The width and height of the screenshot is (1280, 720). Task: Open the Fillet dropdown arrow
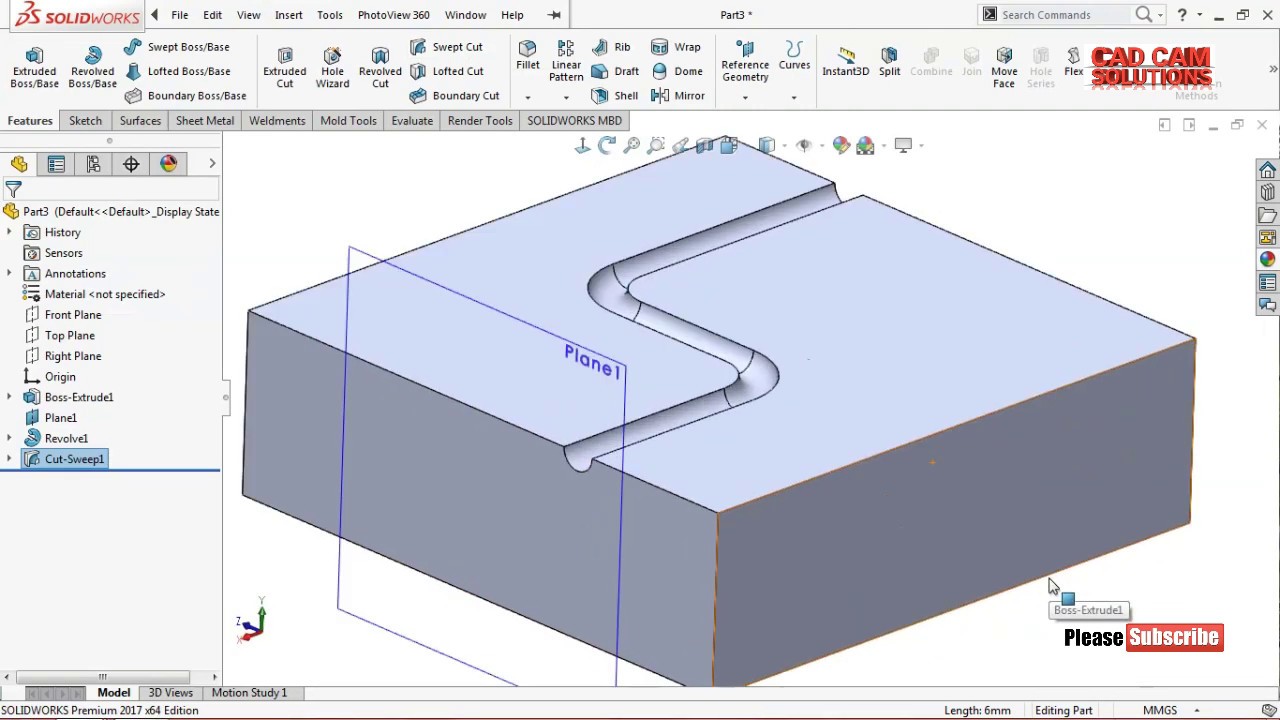coord(528,97)
